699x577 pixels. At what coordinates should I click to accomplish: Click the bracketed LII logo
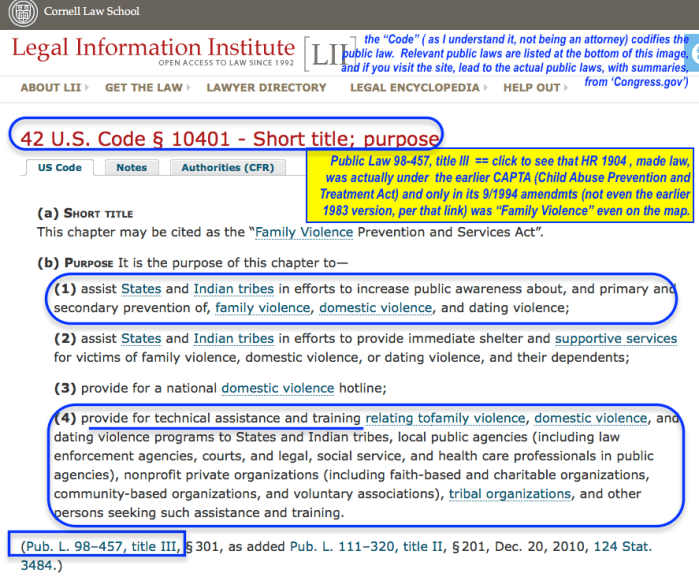(328, 53)
